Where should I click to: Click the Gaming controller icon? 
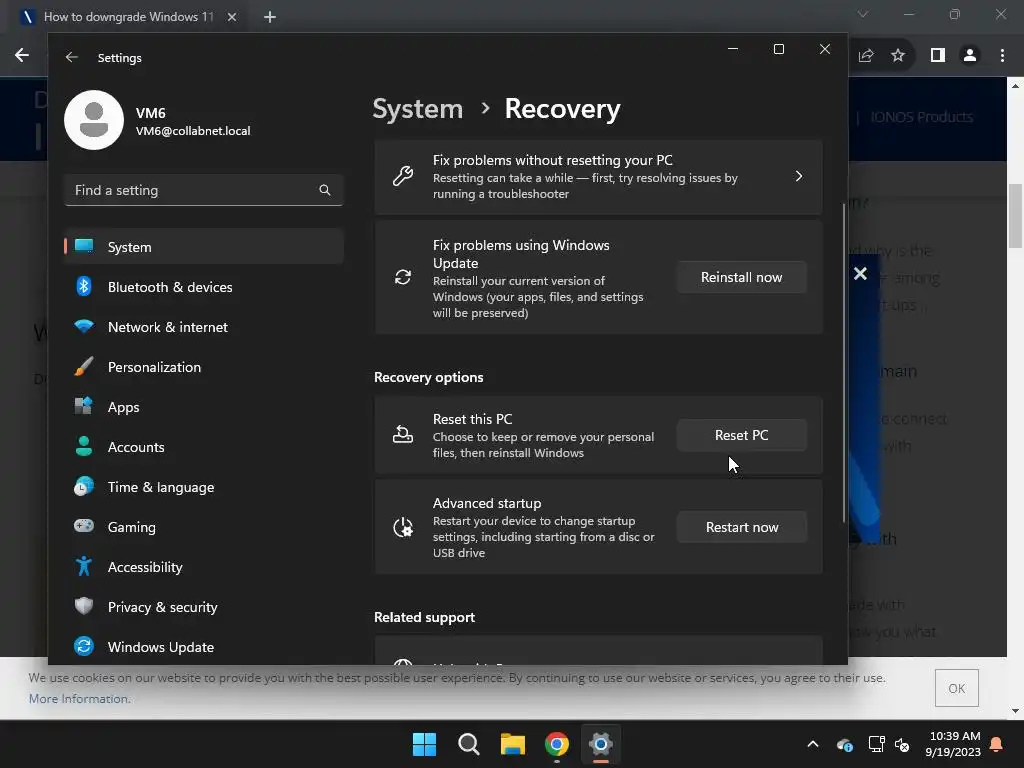84,526
